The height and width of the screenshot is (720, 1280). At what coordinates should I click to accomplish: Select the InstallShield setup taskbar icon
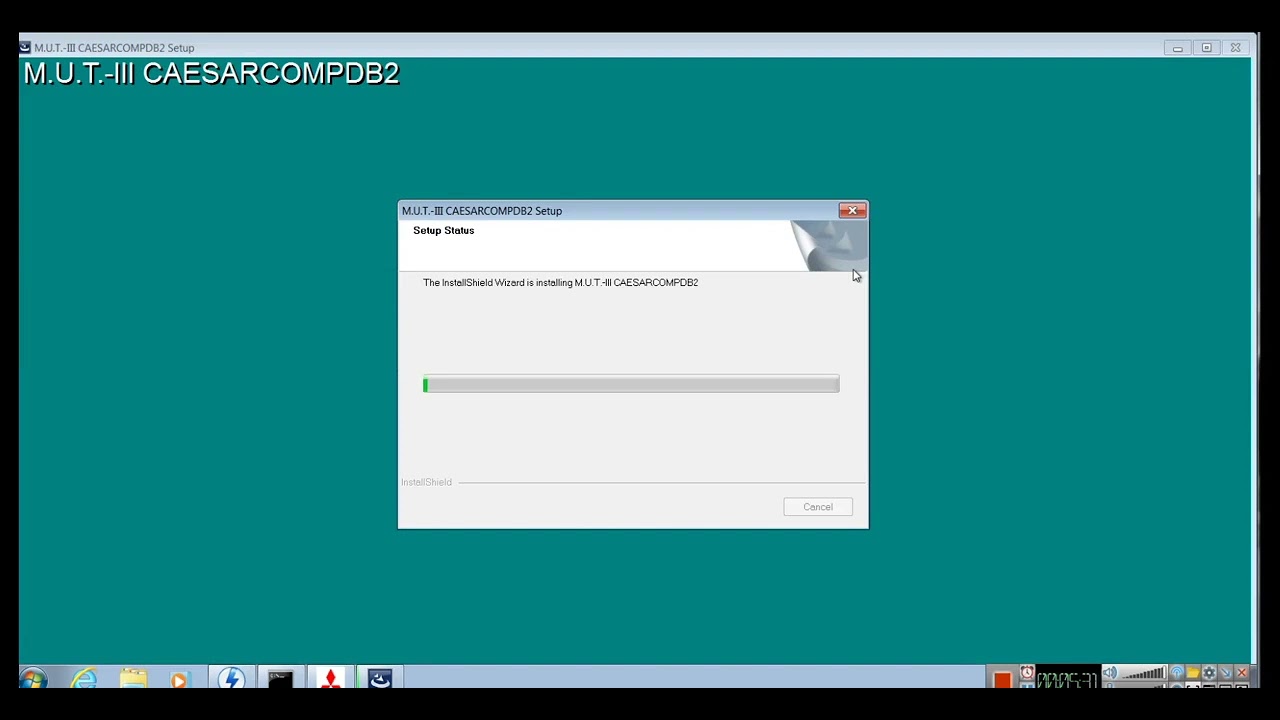click(380, 679)
